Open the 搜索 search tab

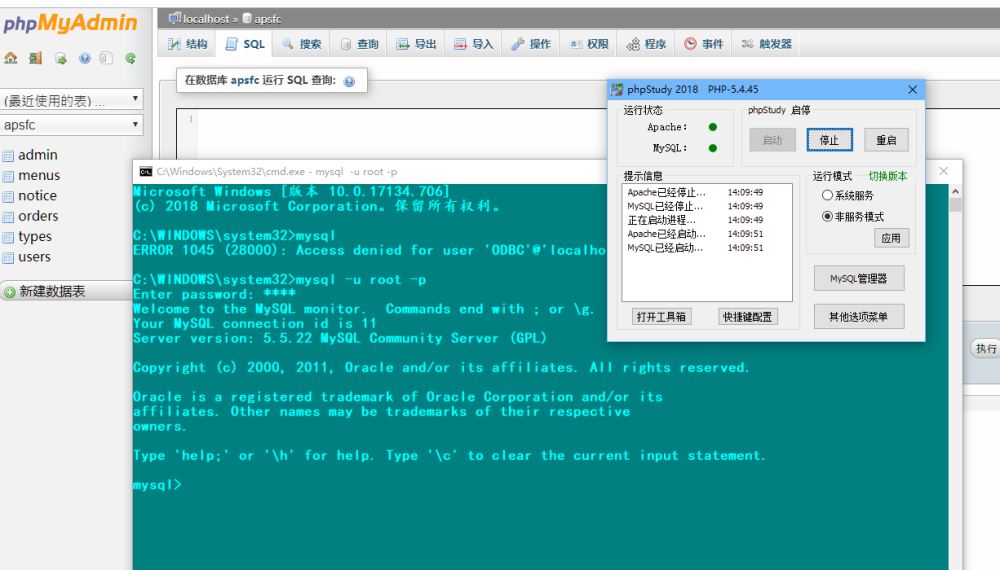[302, 44]
